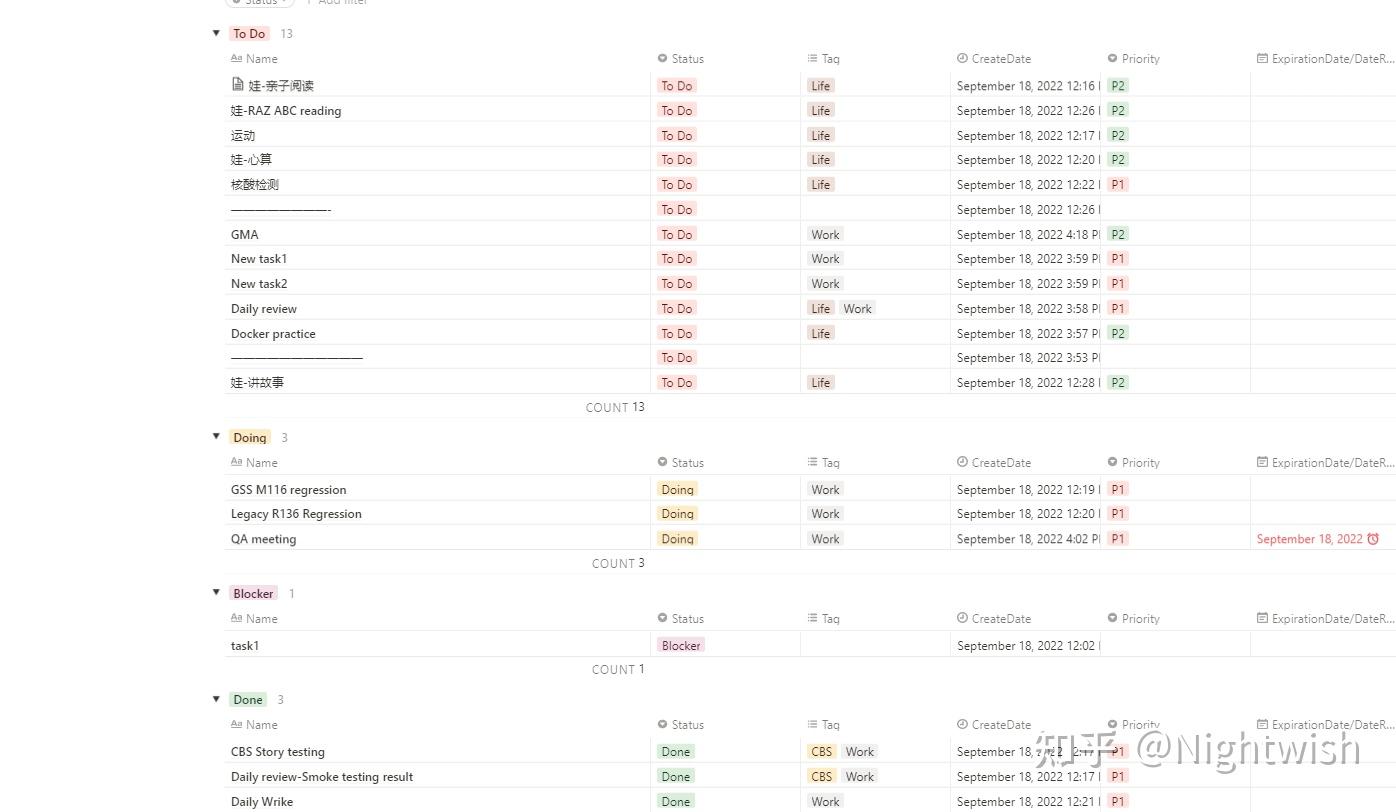
Task: Click the Priority column icon in Doing group
Action: [x=1112, y=463]
